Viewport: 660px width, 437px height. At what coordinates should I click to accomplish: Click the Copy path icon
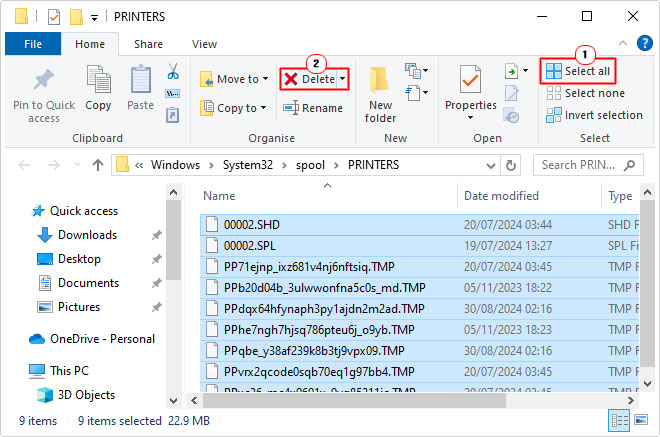pos(173,93)
